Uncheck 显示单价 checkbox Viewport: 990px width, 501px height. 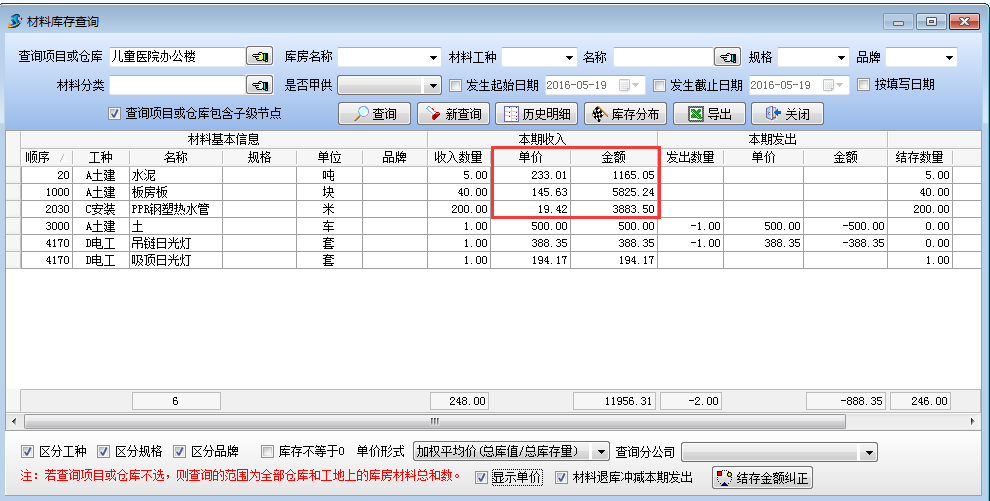click(483, 477)
